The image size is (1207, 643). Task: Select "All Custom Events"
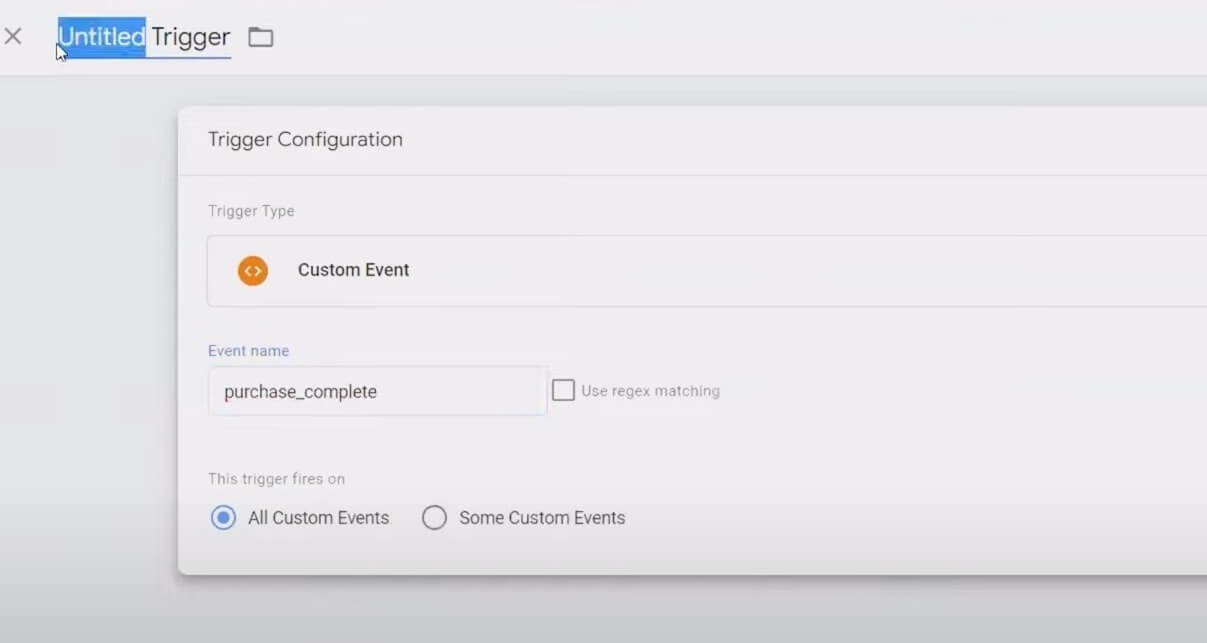point(316,517)
